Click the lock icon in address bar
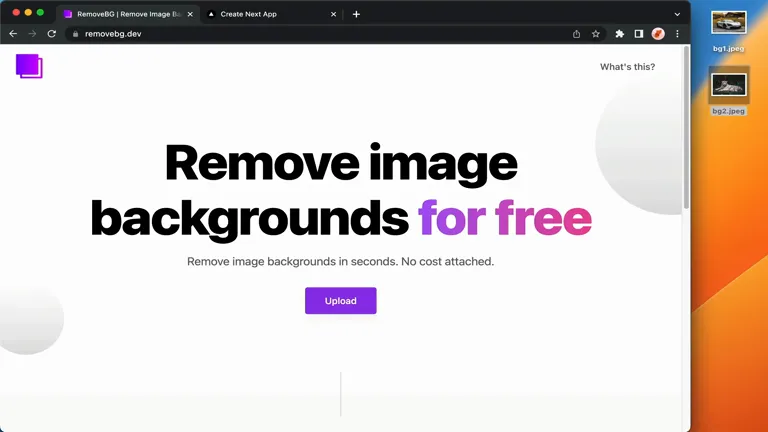The height and width of the screenshot is (432, 768). 75,34
